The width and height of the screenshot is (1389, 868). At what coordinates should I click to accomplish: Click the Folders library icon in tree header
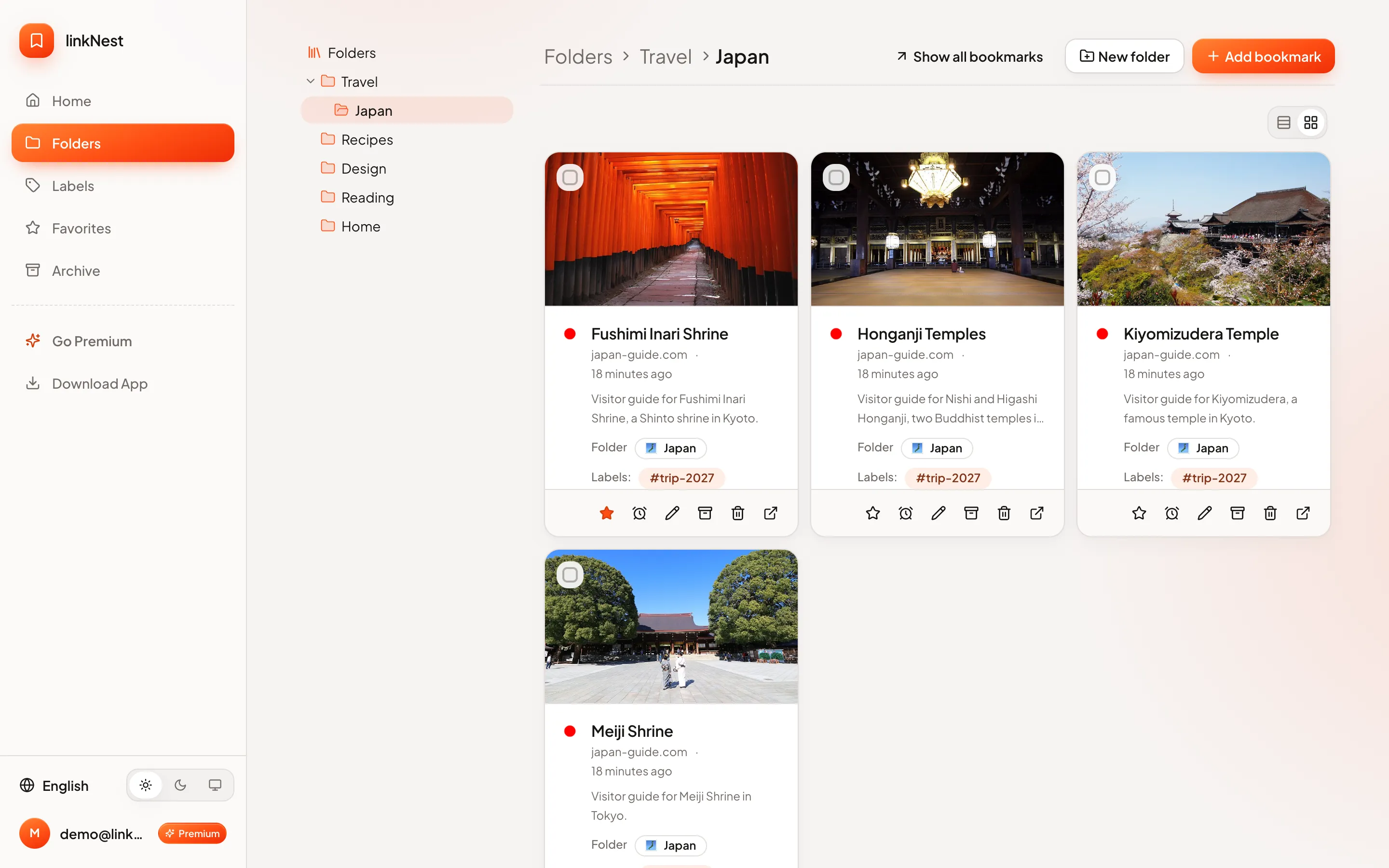(x=314, y=53)
